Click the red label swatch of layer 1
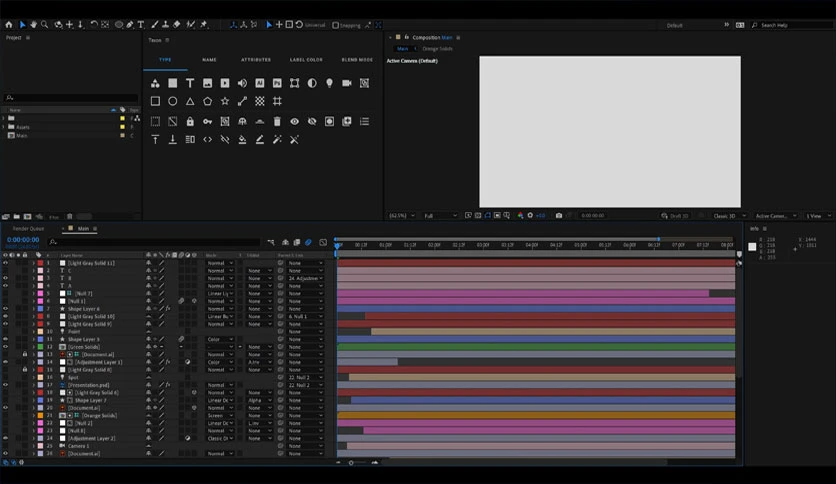This screenshot has width=836, height=484. point(41,263)
